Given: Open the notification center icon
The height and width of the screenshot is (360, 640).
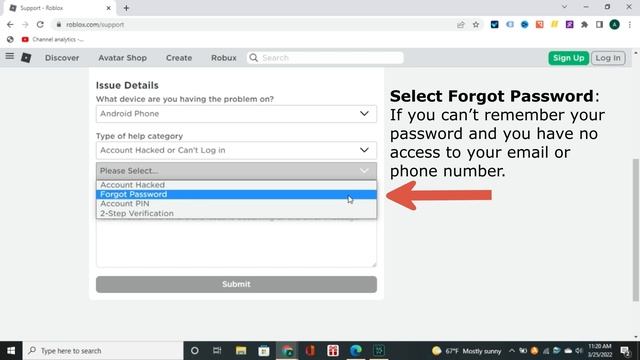Looking at the screenshot, I should click(625, 350).
